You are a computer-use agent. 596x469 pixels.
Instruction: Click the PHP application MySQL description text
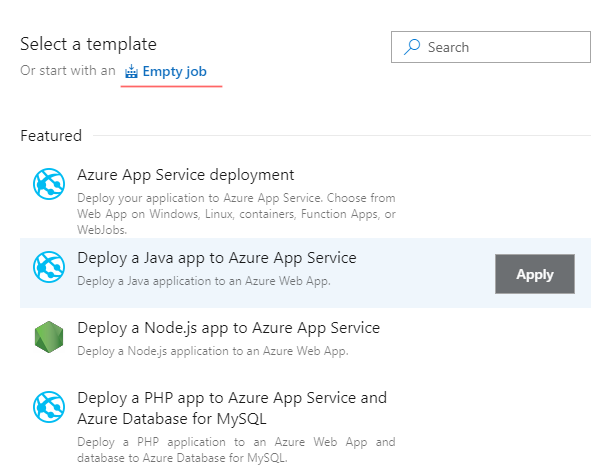click(236, 450)
